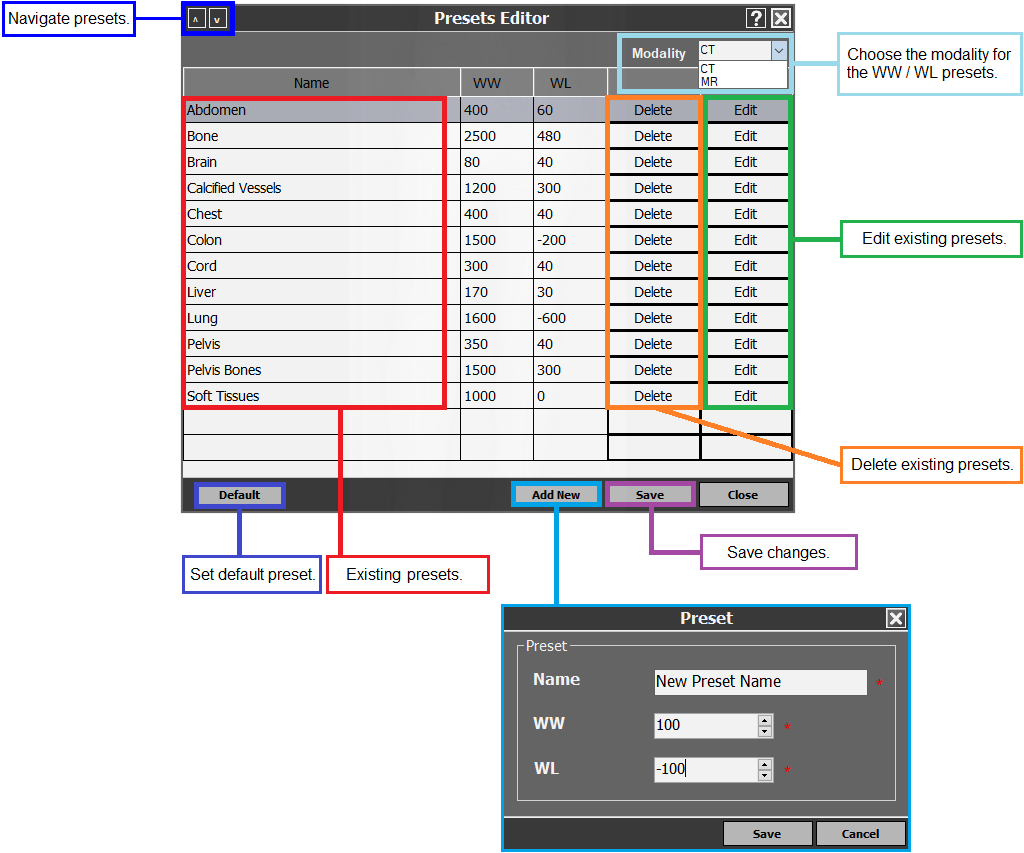
Task: Click Add New preset button
Action: [x=556, y=495]
